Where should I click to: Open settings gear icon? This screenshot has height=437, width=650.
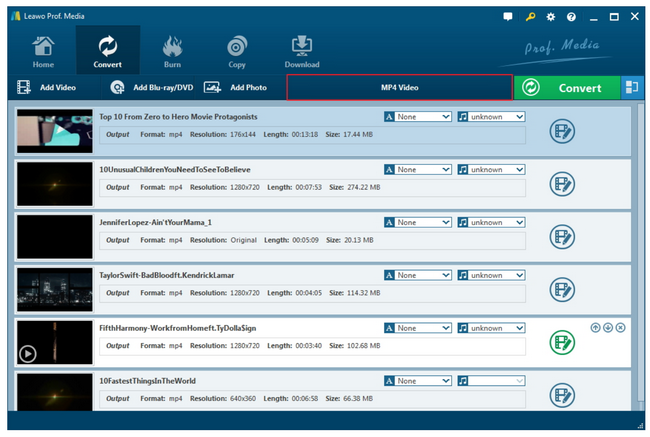coord(551,17)
